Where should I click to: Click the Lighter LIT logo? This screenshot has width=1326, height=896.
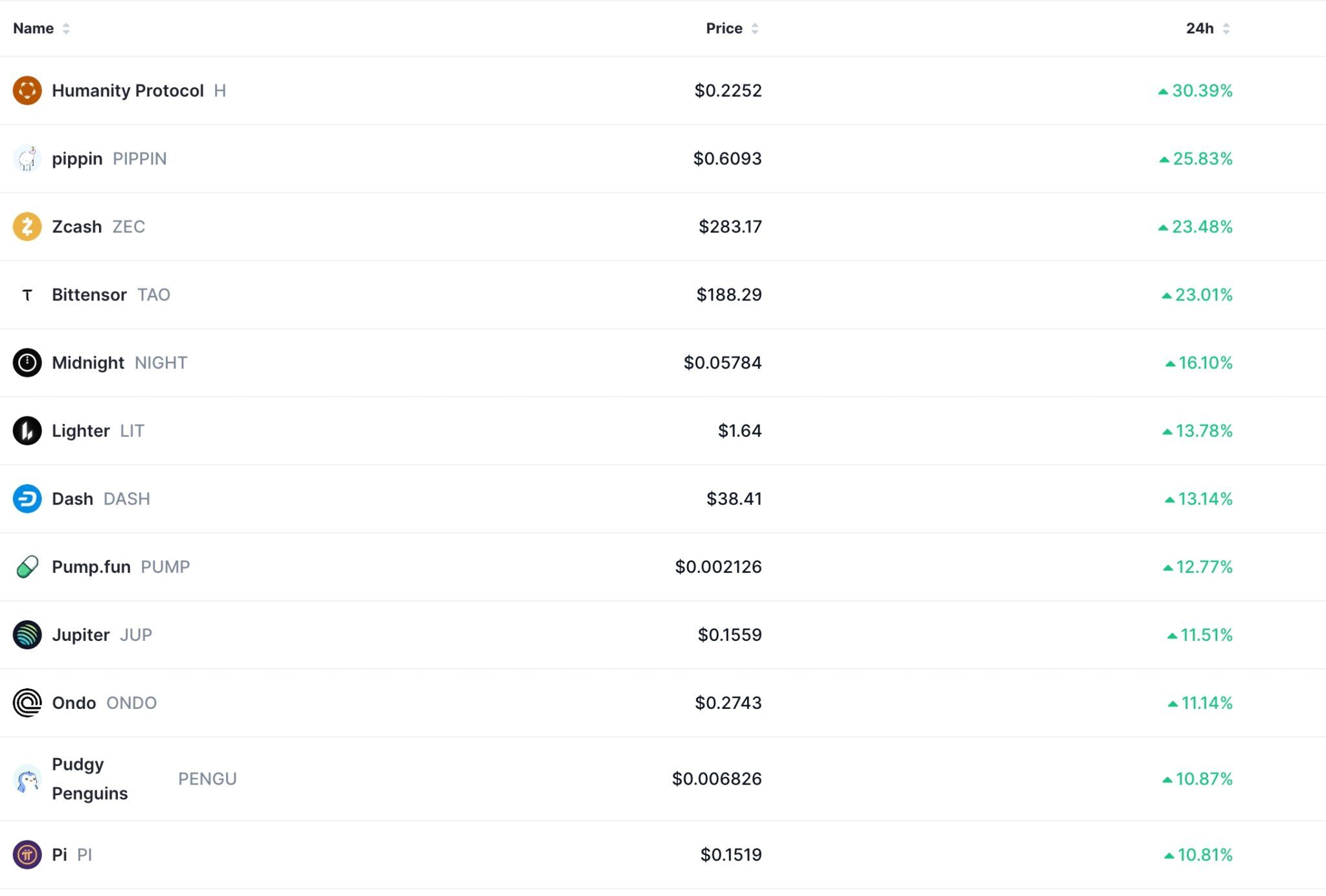pos(27,431)
